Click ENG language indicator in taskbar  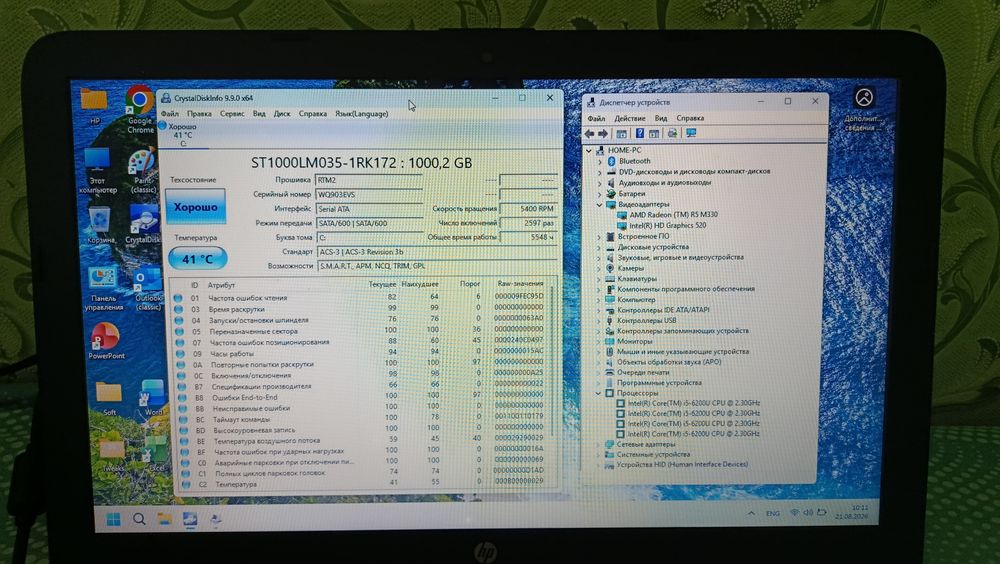click(772, 513)
